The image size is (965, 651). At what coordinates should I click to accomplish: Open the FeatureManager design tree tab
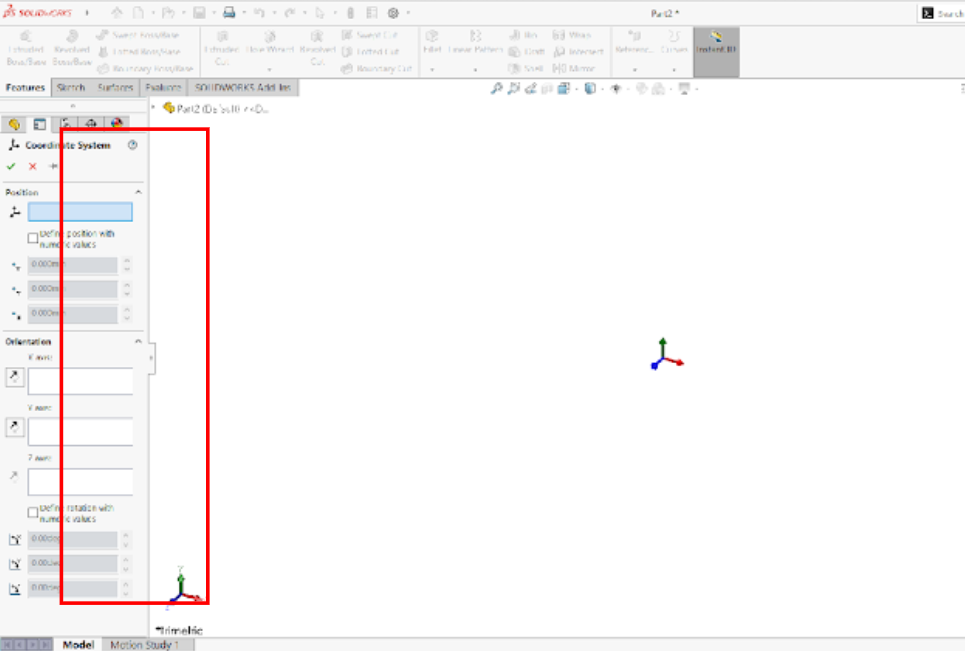coord(15,124)
